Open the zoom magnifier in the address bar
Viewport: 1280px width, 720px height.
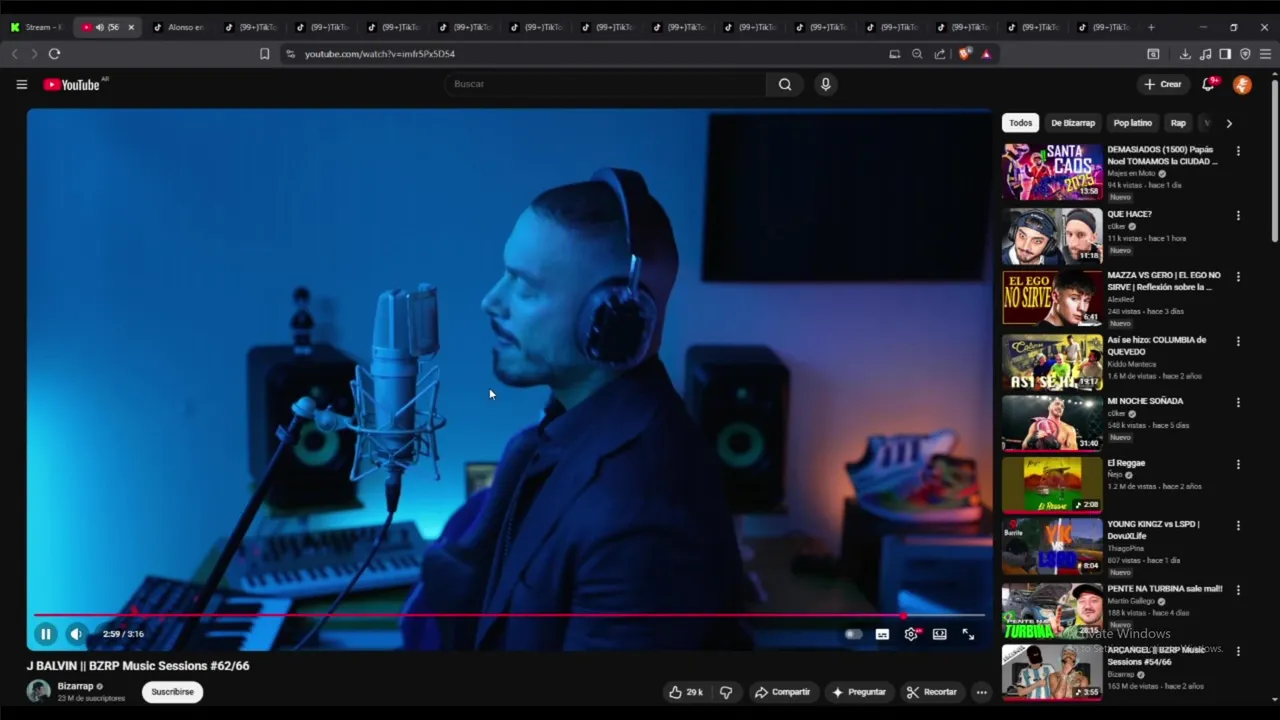point(917,54)
